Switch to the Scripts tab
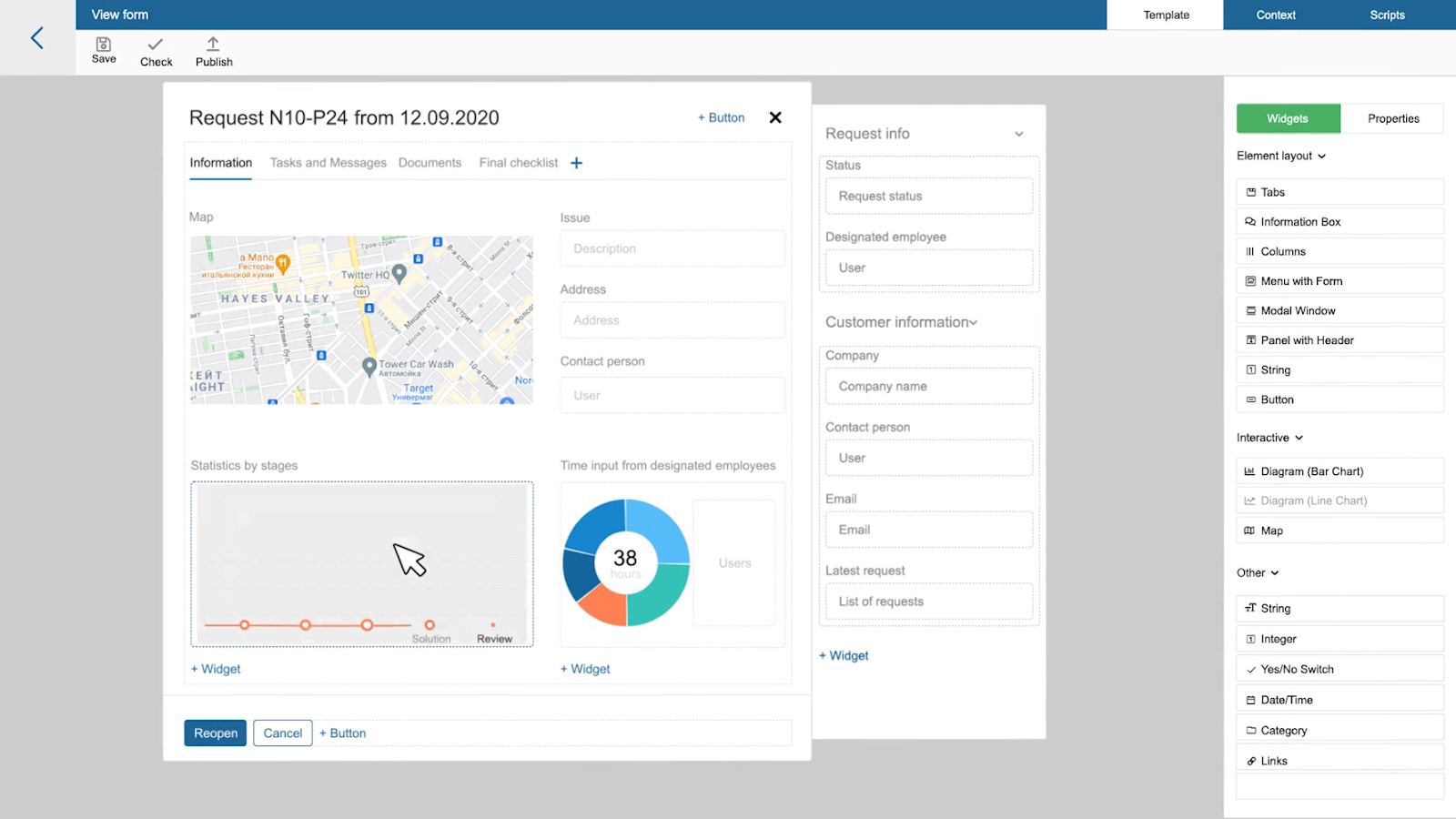The width and height of the screenshot is (1456, 819). pyautogui.click(x=1387, y=15)
